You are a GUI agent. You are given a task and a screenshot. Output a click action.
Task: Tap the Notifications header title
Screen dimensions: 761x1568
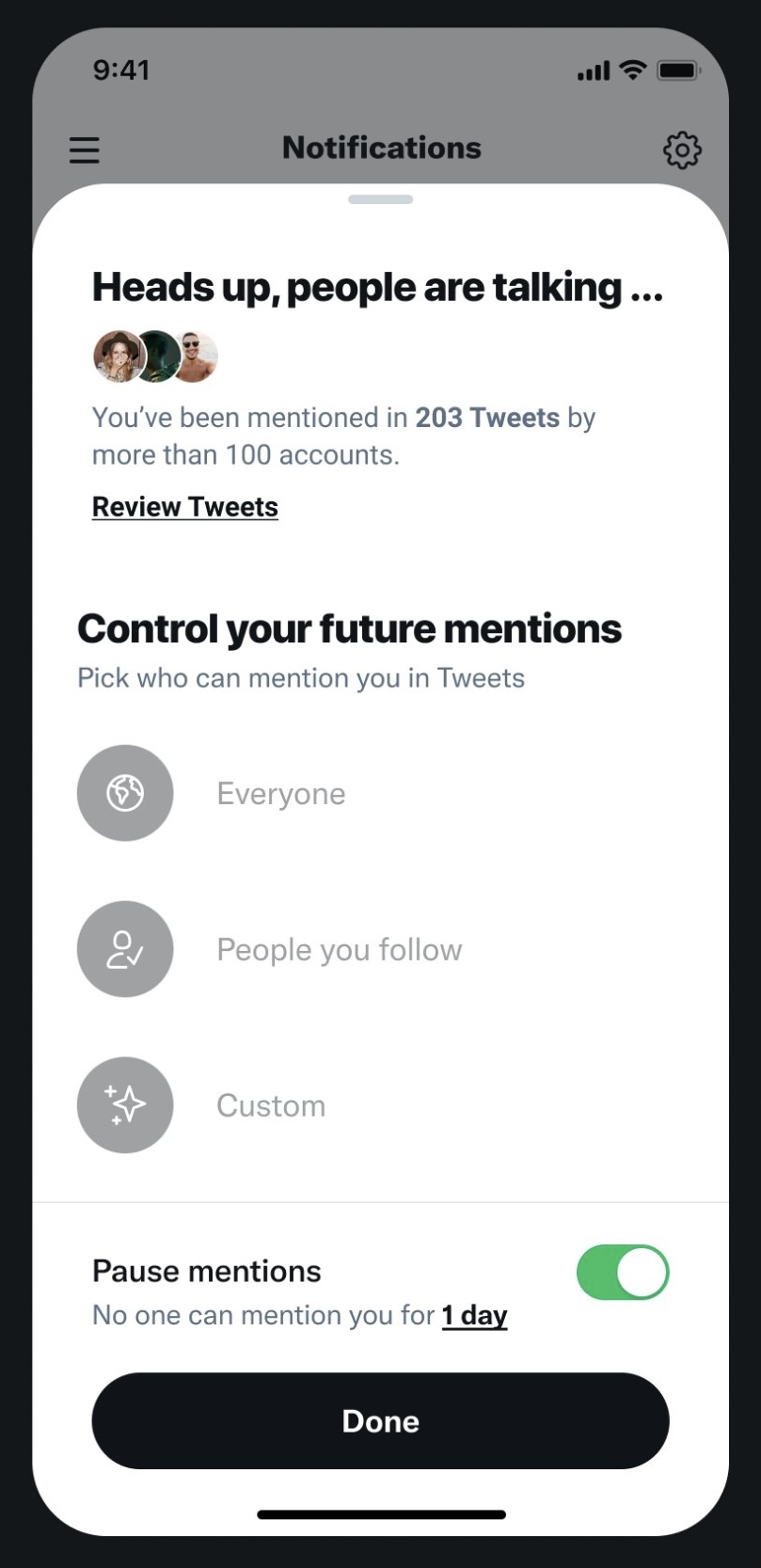pos(382,148)
